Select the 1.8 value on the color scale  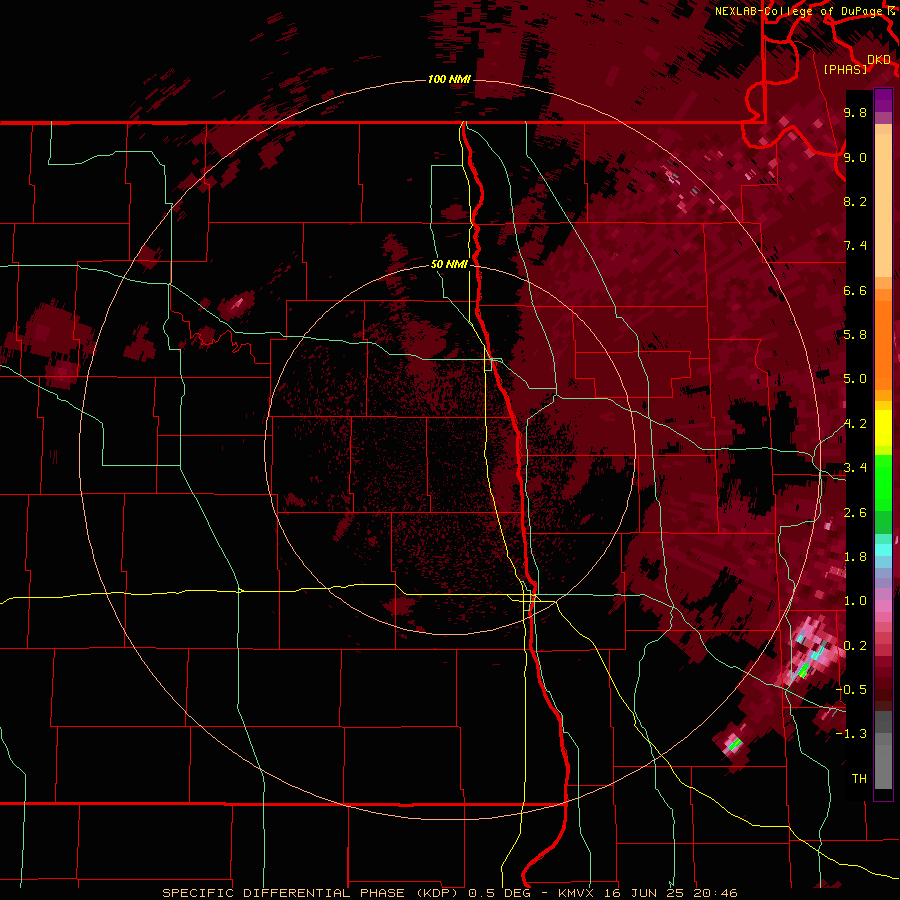click(855, 557)
